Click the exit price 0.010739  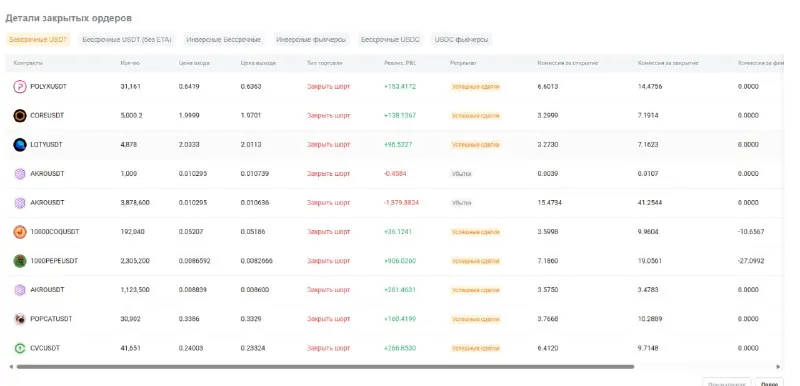pyautogui.click(x=255, y=174)
